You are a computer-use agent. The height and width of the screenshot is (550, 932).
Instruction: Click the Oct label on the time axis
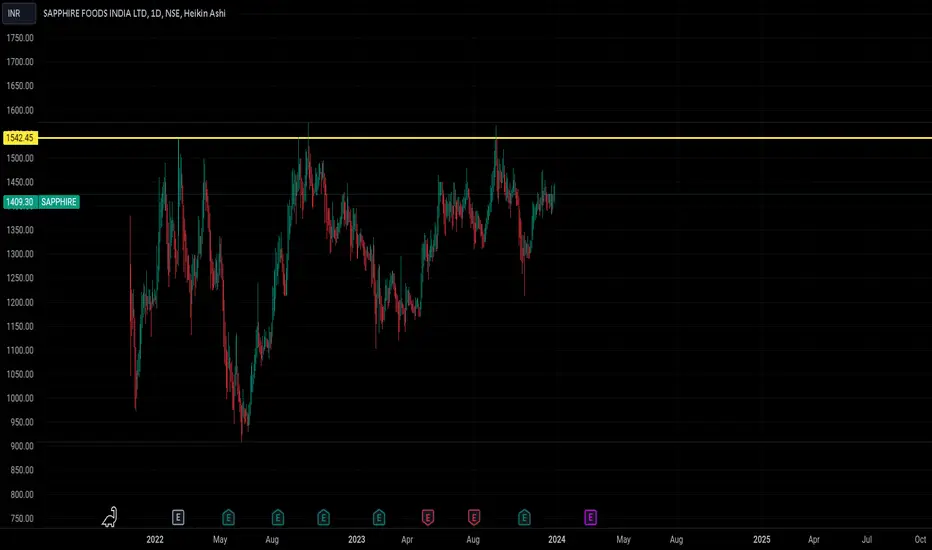point(920,539)
